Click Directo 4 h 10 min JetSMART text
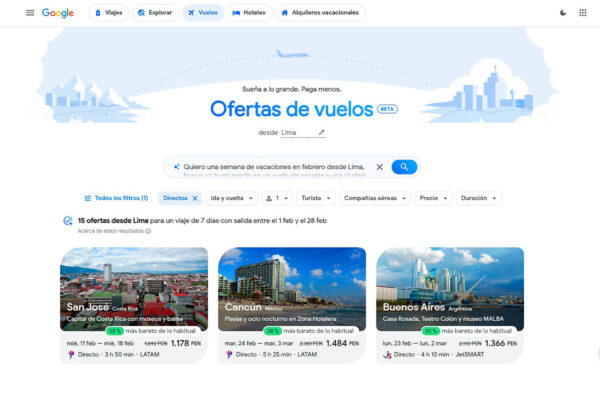This screenshot has height=398, width=600. tap(439, 355)
